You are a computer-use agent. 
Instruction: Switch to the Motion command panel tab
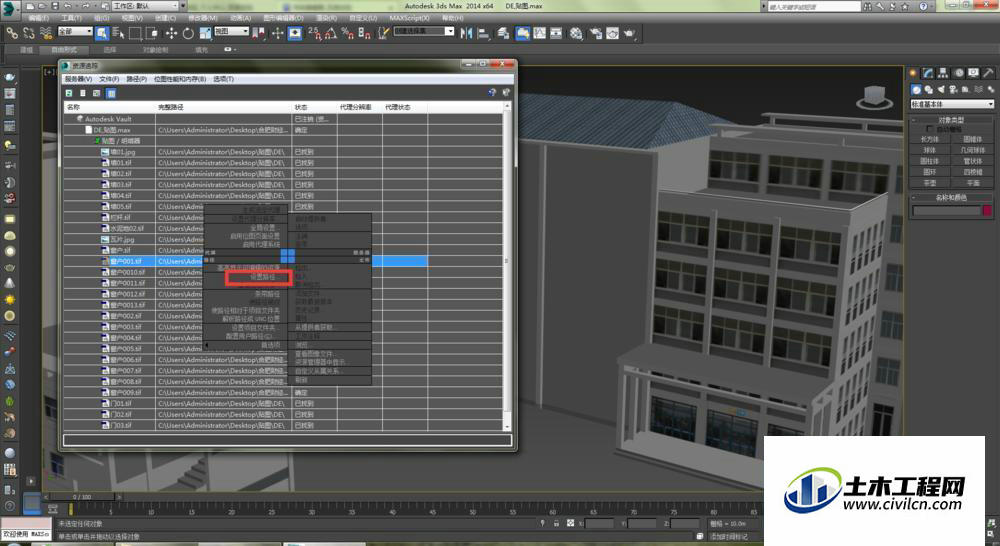pos(959,73)
